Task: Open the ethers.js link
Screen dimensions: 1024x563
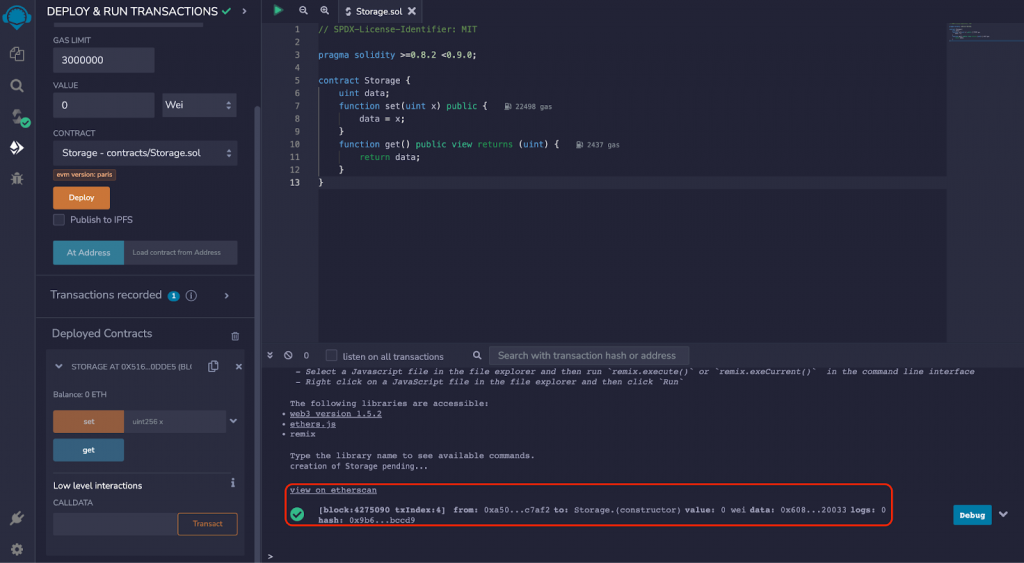Action: [313, 424]
